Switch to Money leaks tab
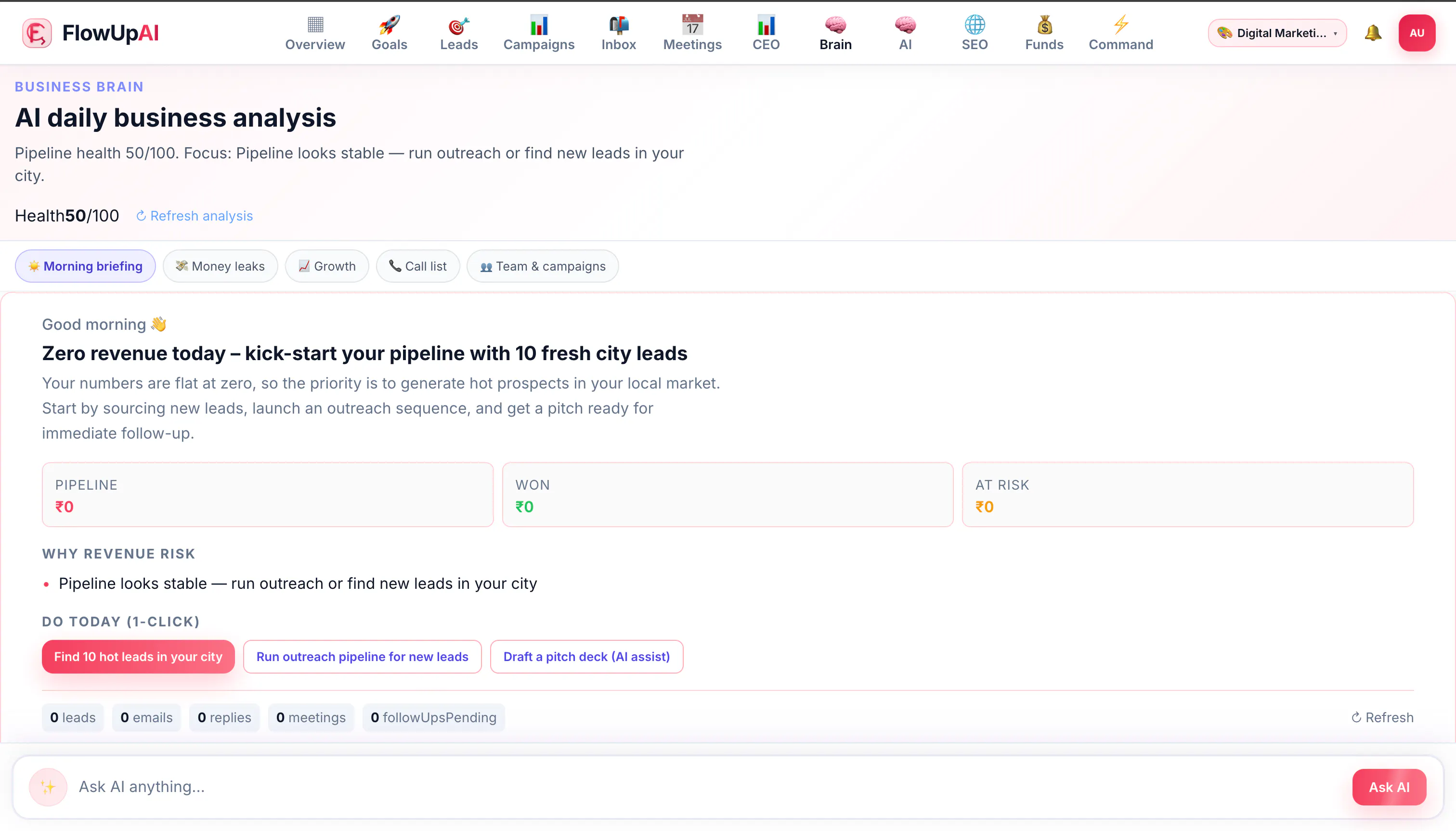 click(x=221, y=266)
